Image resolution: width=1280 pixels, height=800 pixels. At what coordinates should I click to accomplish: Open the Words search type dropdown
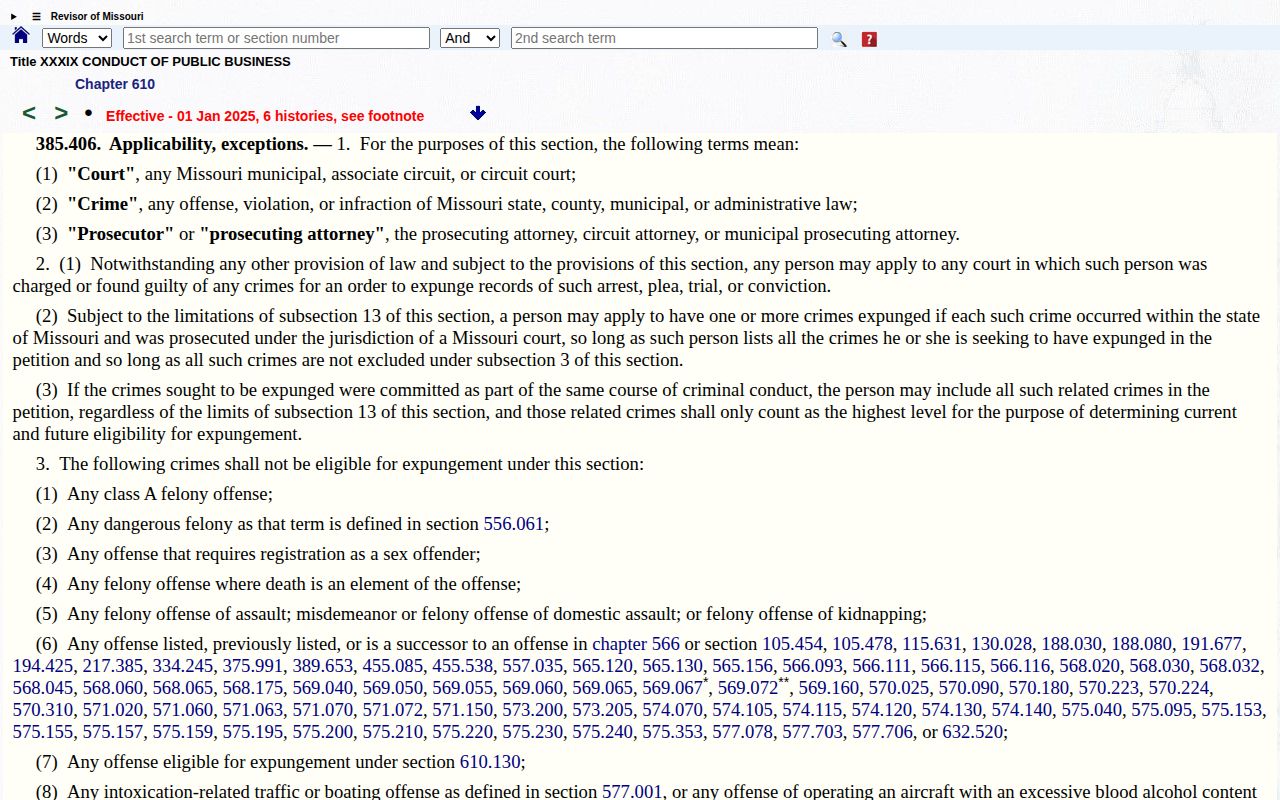point(77,38)
